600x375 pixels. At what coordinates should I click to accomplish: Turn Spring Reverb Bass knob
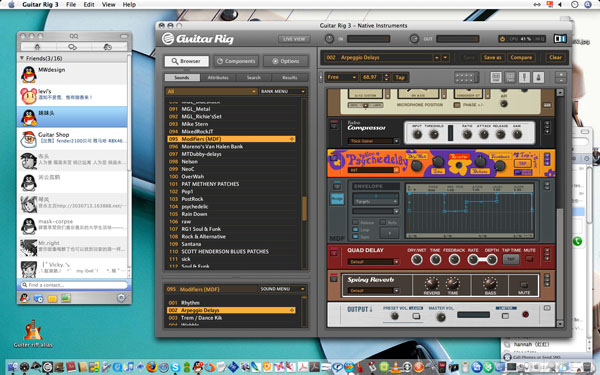[490, 284]
